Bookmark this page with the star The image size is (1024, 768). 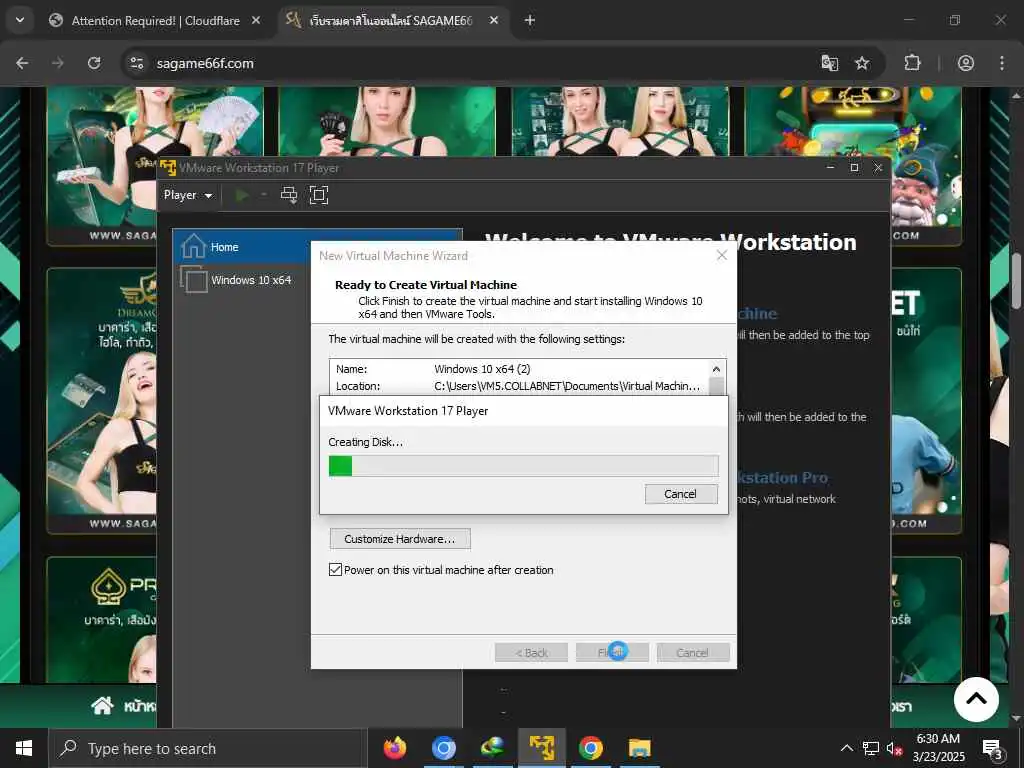pos(862,63)
